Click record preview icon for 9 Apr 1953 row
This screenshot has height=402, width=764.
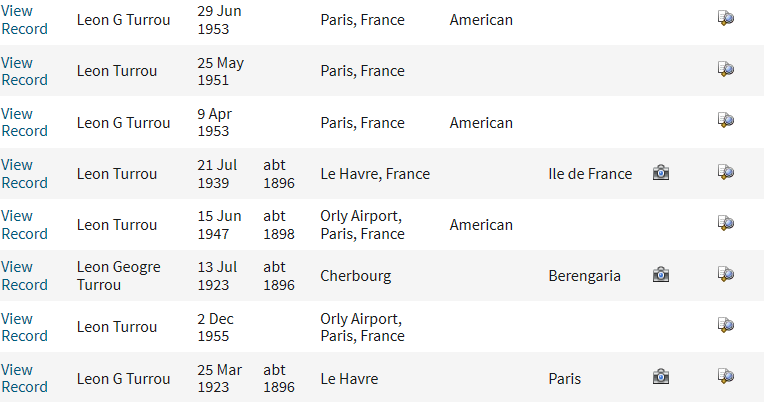coord(726,120)
